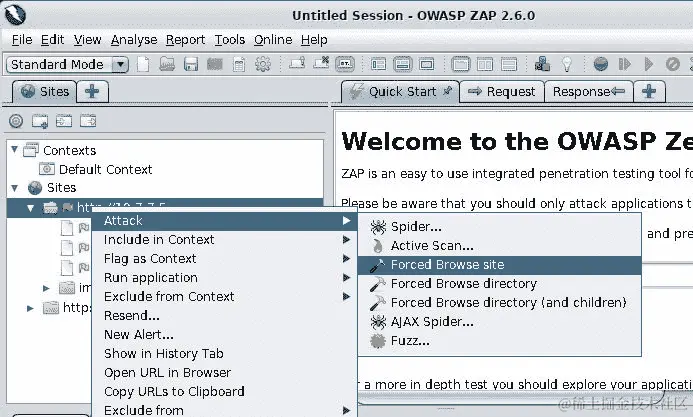The width and height of the screenshot is (693, 417).
Task: Select Open URL in Browser
Action: 225,372
